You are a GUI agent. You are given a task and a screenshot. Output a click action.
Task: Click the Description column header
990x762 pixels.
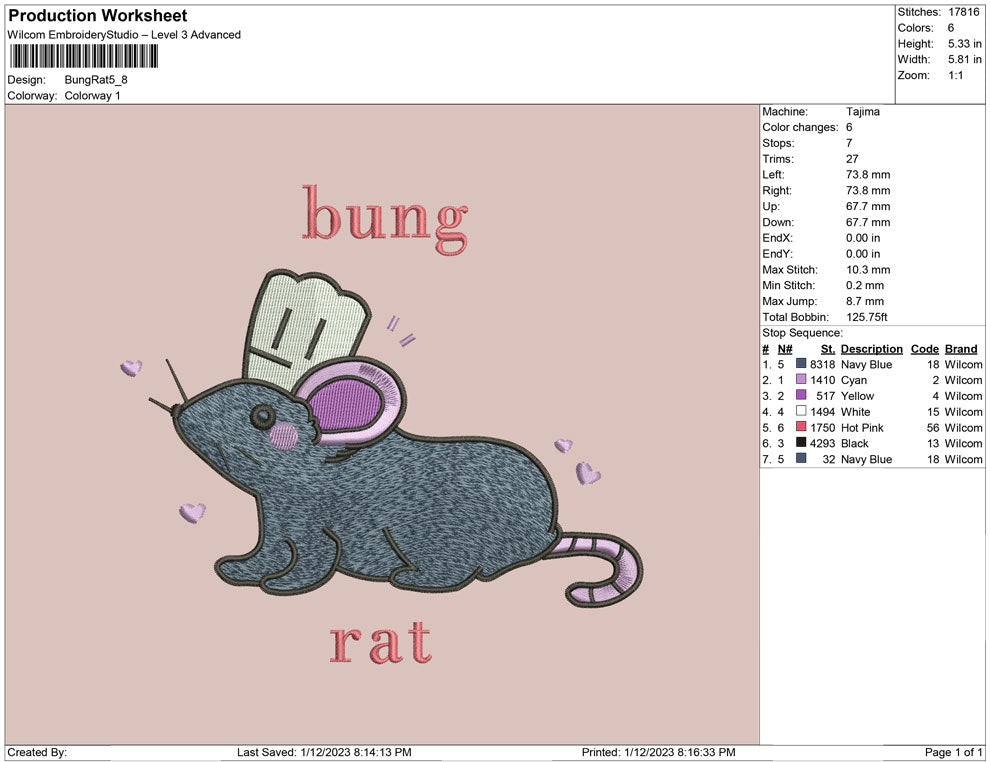871,349
